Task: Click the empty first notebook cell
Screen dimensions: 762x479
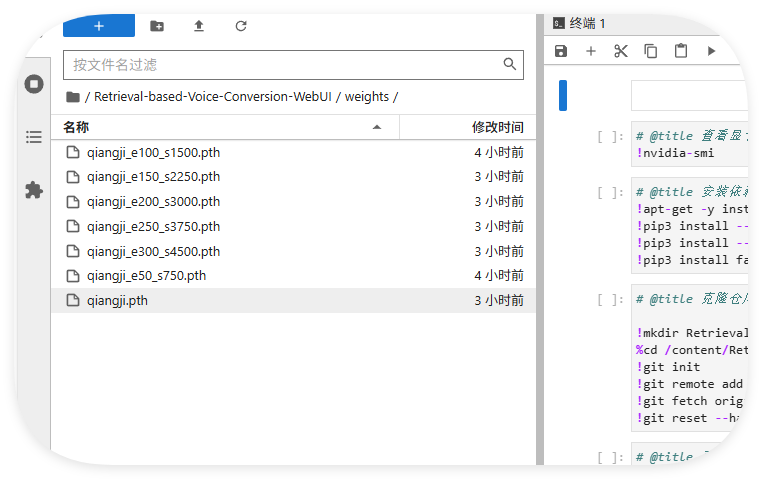Action: click(x=690, y=96)
